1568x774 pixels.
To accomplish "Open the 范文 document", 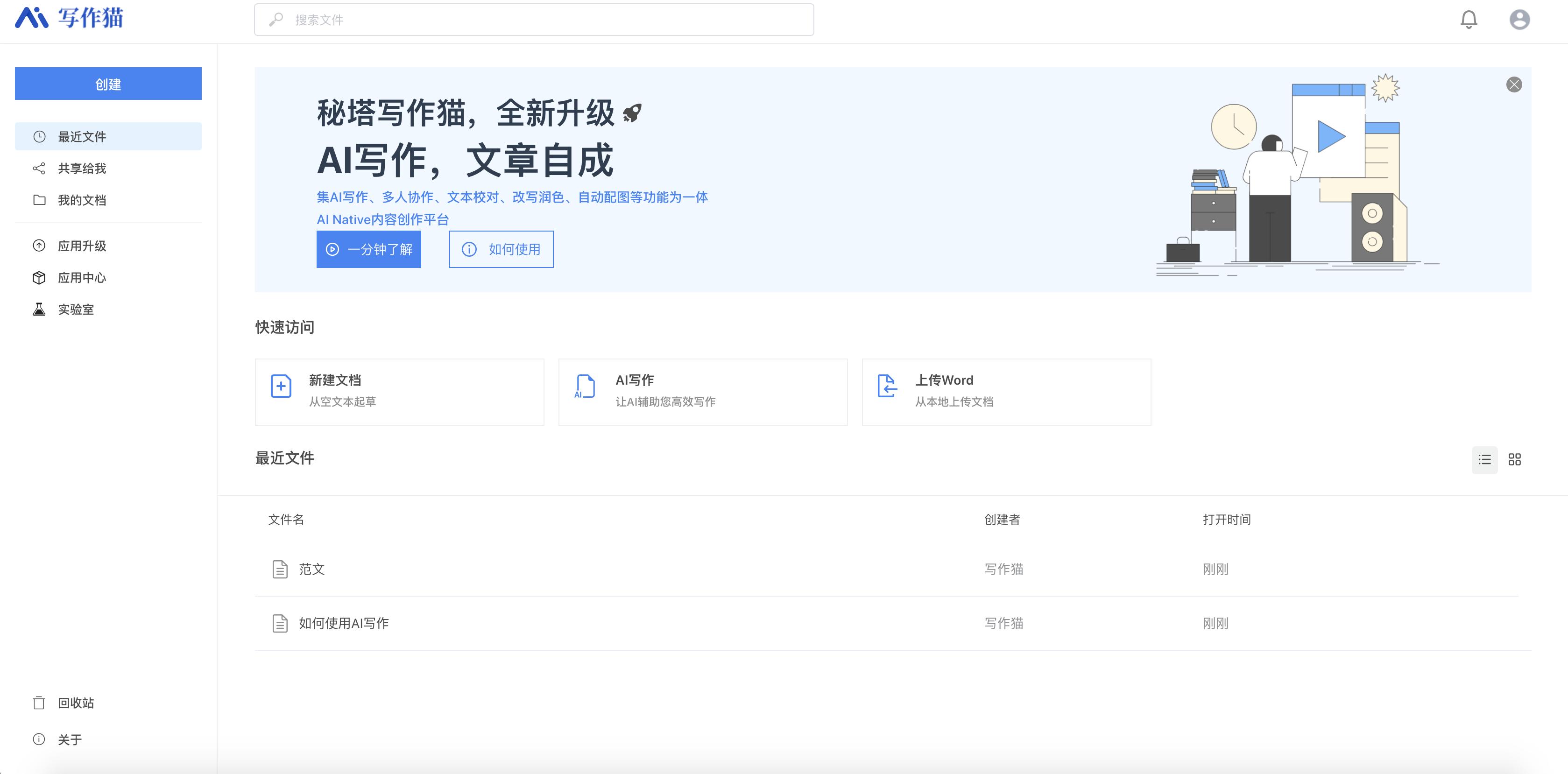I will click(x=311, y=570).
